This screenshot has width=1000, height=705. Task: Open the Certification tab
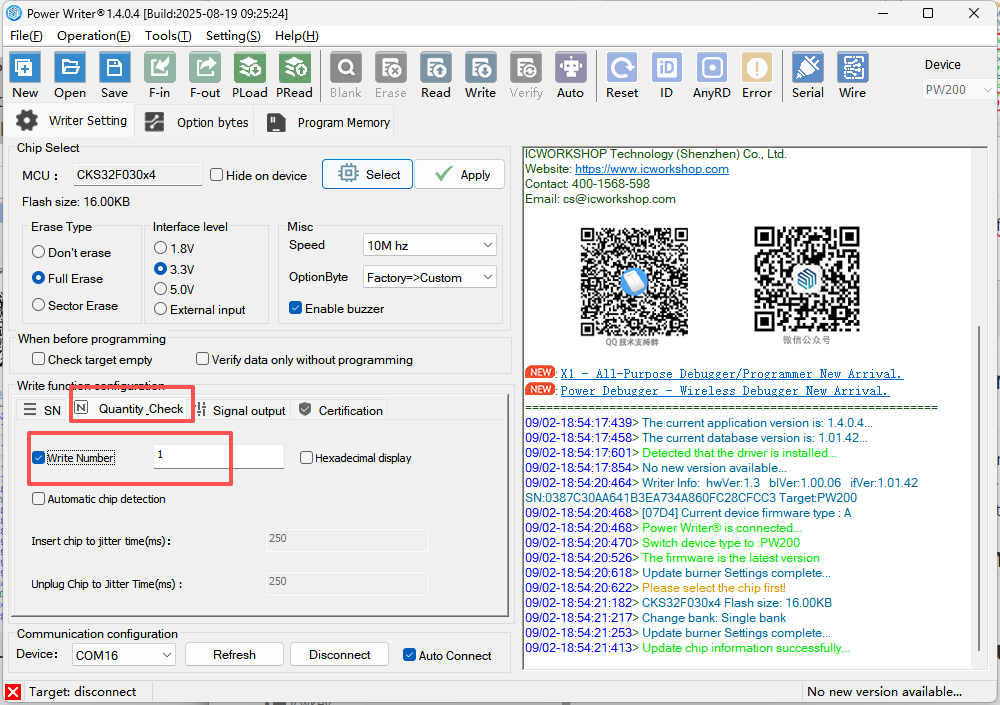pos(341,410)
